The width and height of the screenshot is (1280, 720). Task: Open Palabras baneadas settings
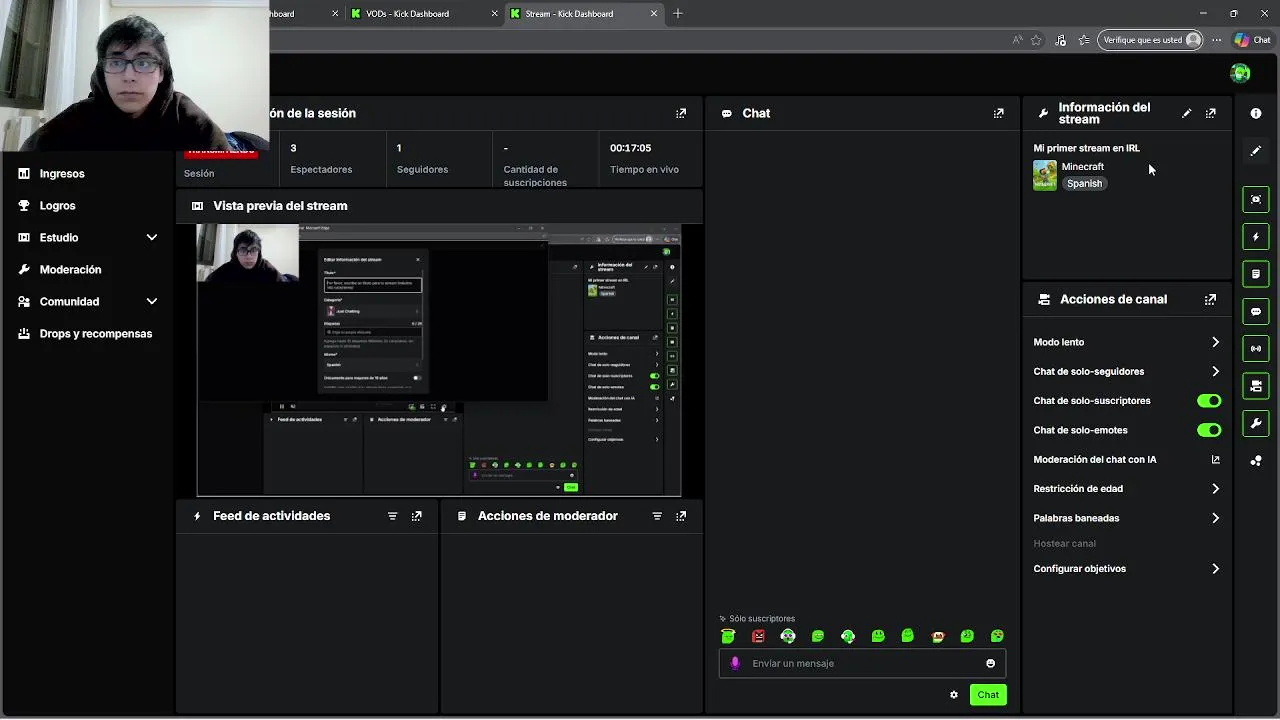1126,518
